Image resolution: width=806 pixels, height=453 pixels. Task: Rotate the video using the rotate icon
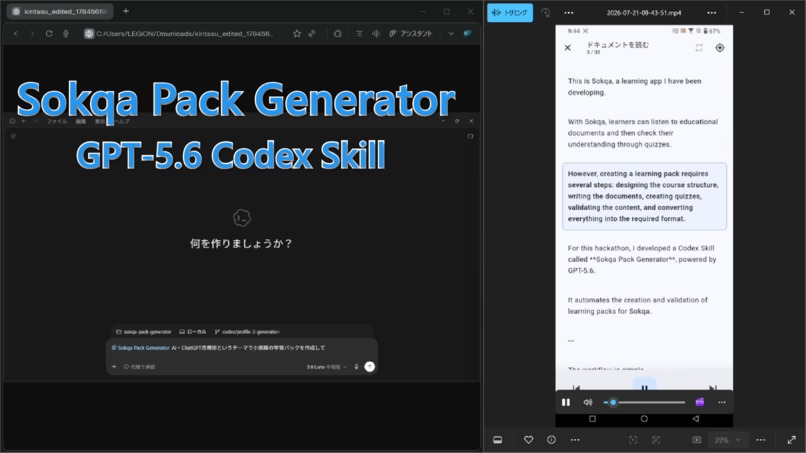point(545,13)
